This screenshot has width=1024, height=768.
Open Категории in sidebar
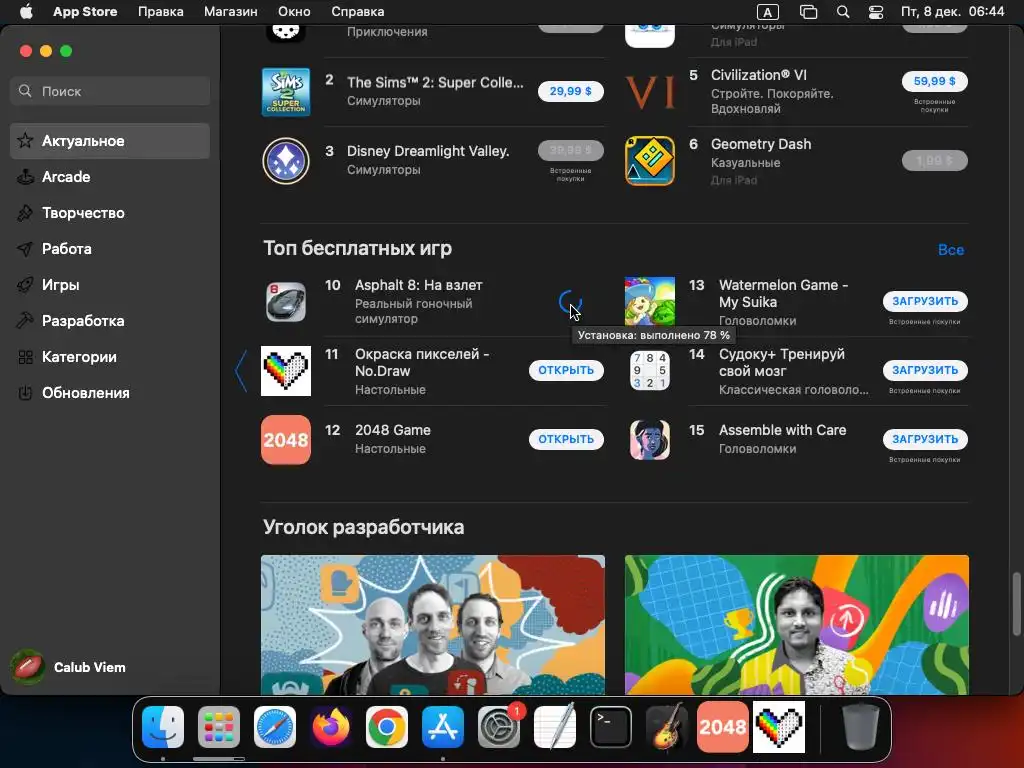(x=110, y=357)
